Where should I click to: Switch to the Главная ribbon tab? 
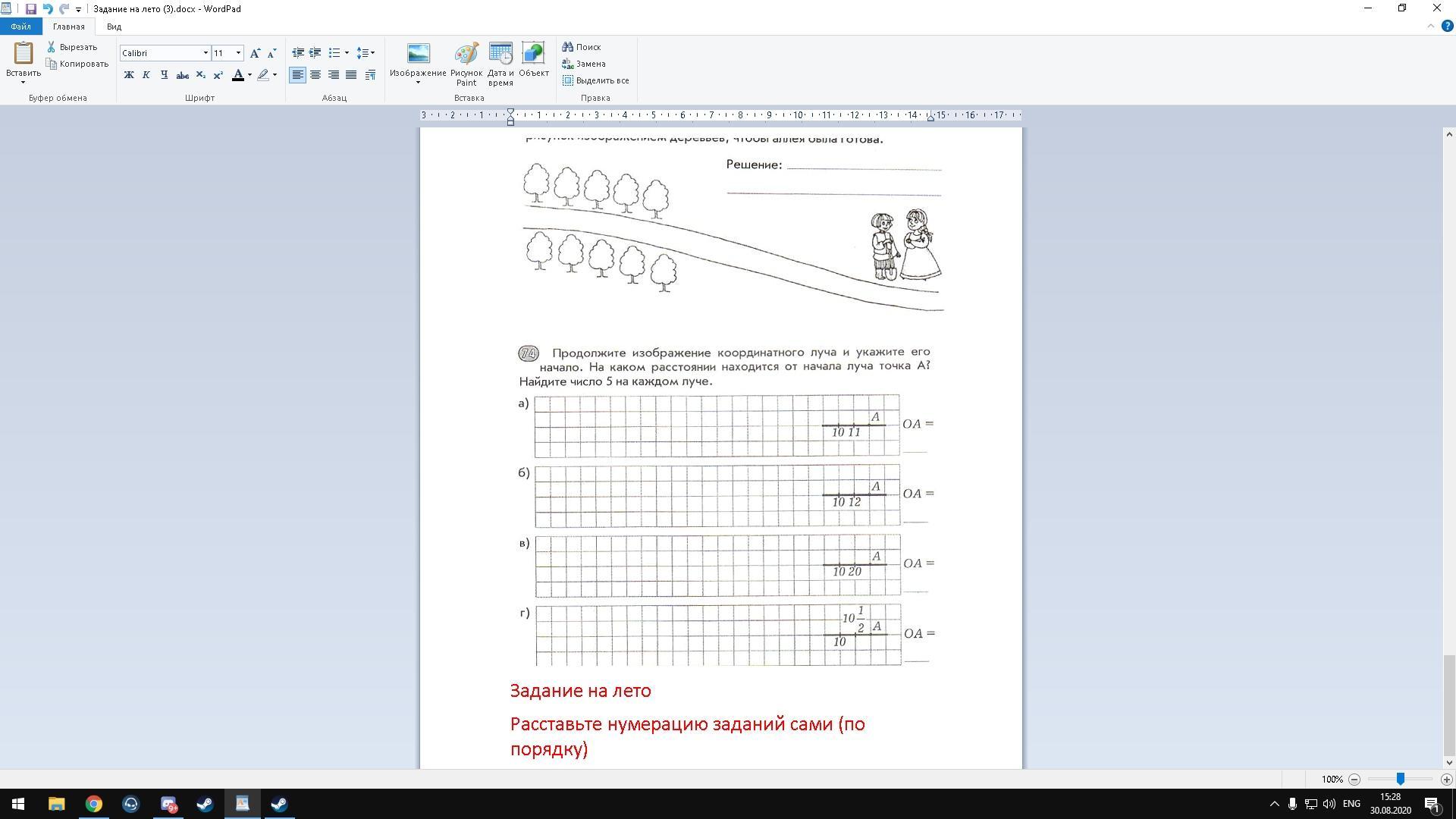coord(69,27)
